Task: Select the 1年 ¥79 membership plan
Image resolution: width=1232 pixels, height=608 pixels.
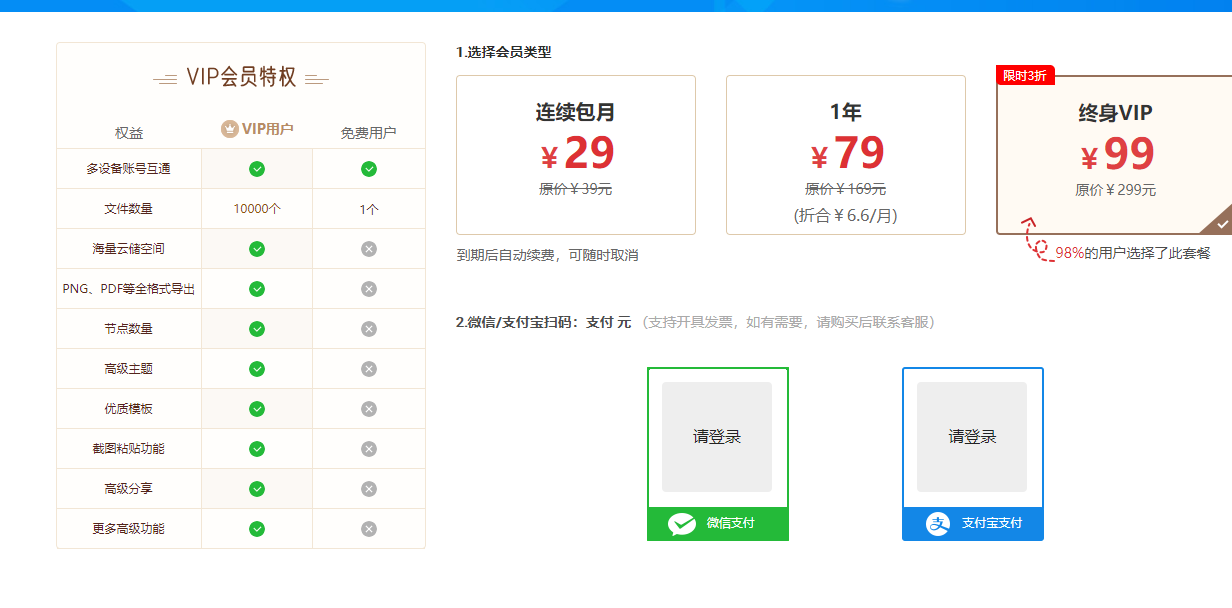Action: [x=845, y=155]
